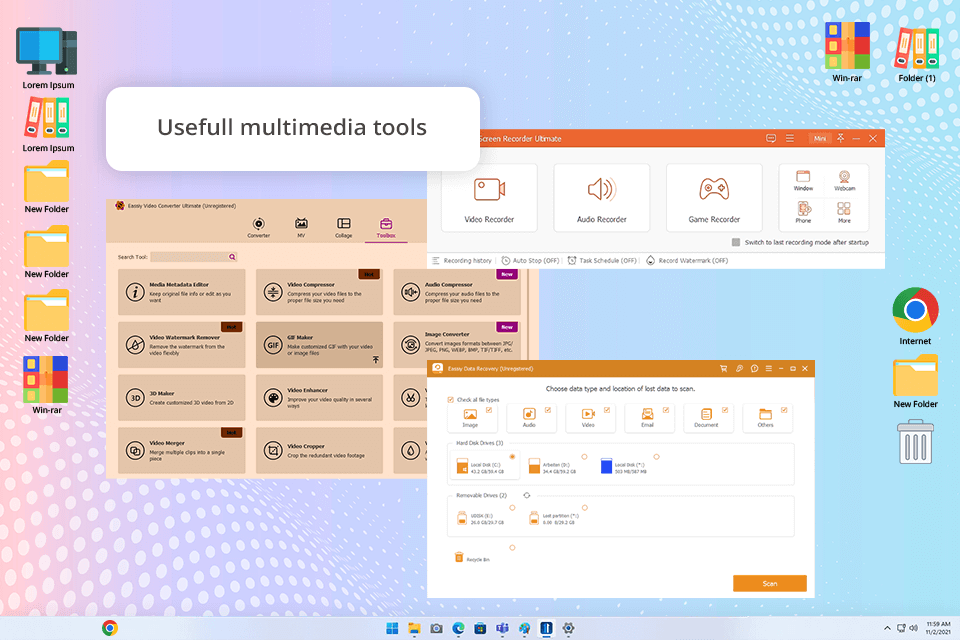Pin GIF Maker card to top

coord(375,360)
